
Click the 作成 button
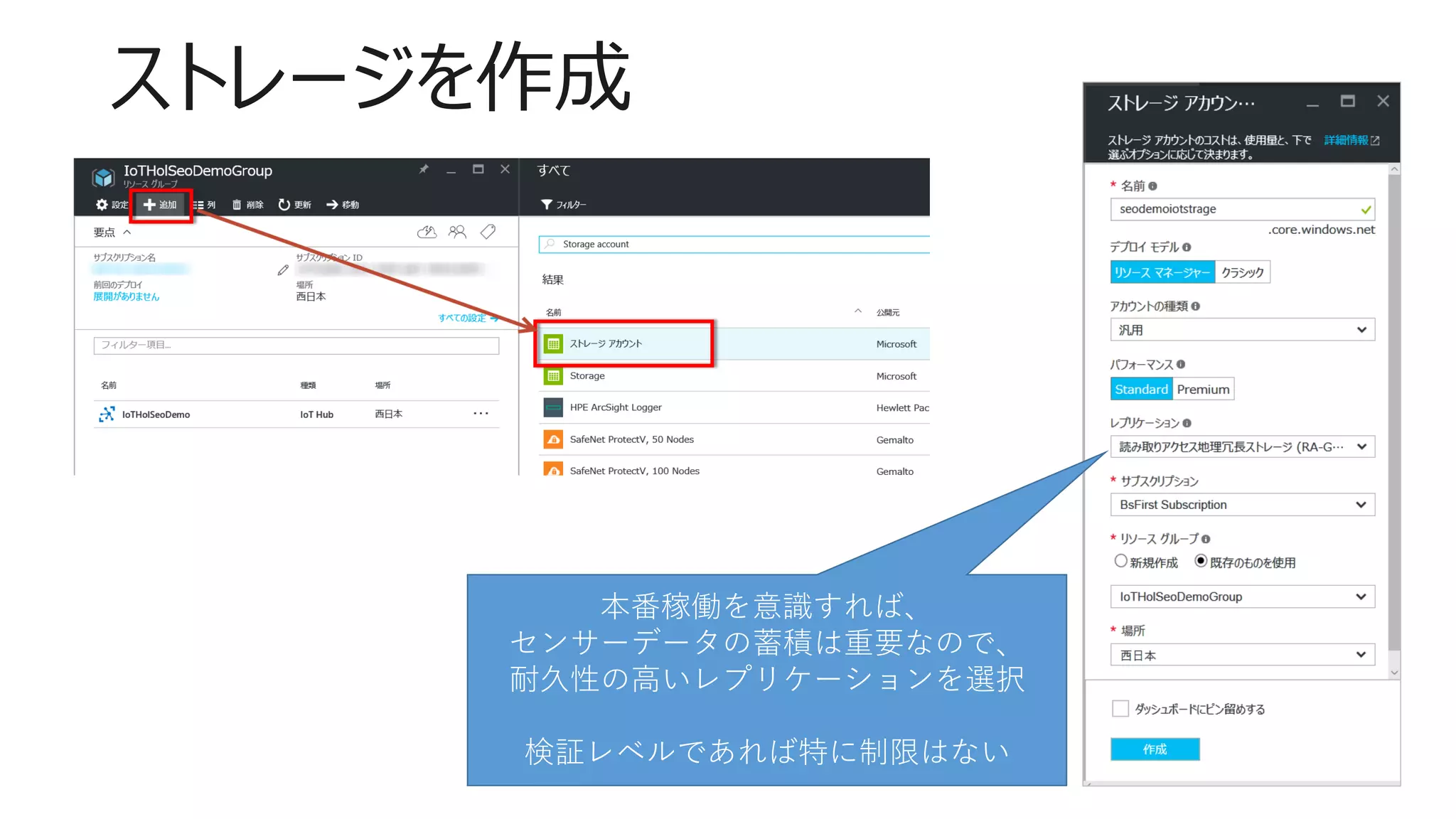click(1155, 749)
